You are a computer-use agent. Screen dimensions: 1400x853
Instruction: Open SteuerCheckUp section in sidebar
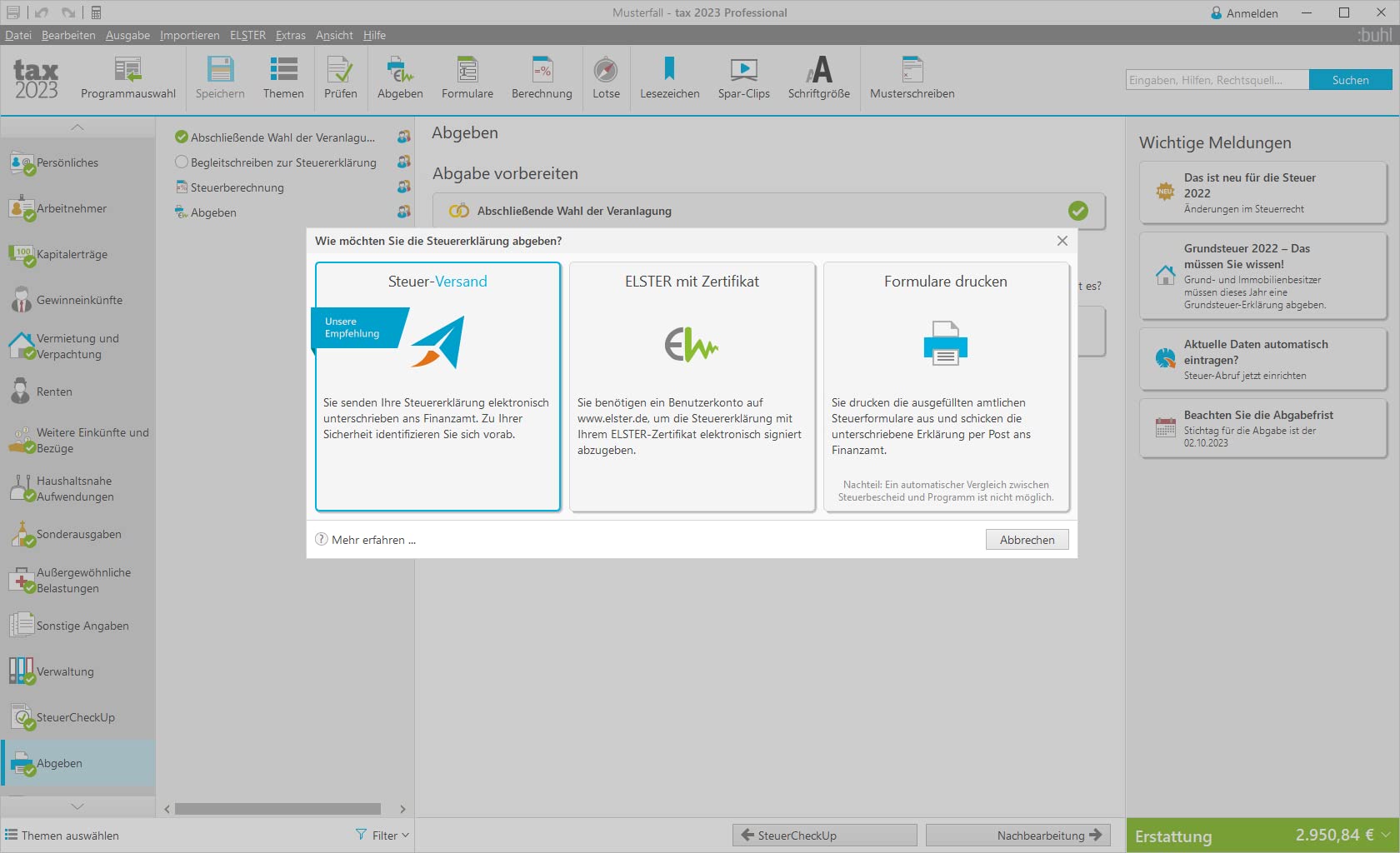77,717
